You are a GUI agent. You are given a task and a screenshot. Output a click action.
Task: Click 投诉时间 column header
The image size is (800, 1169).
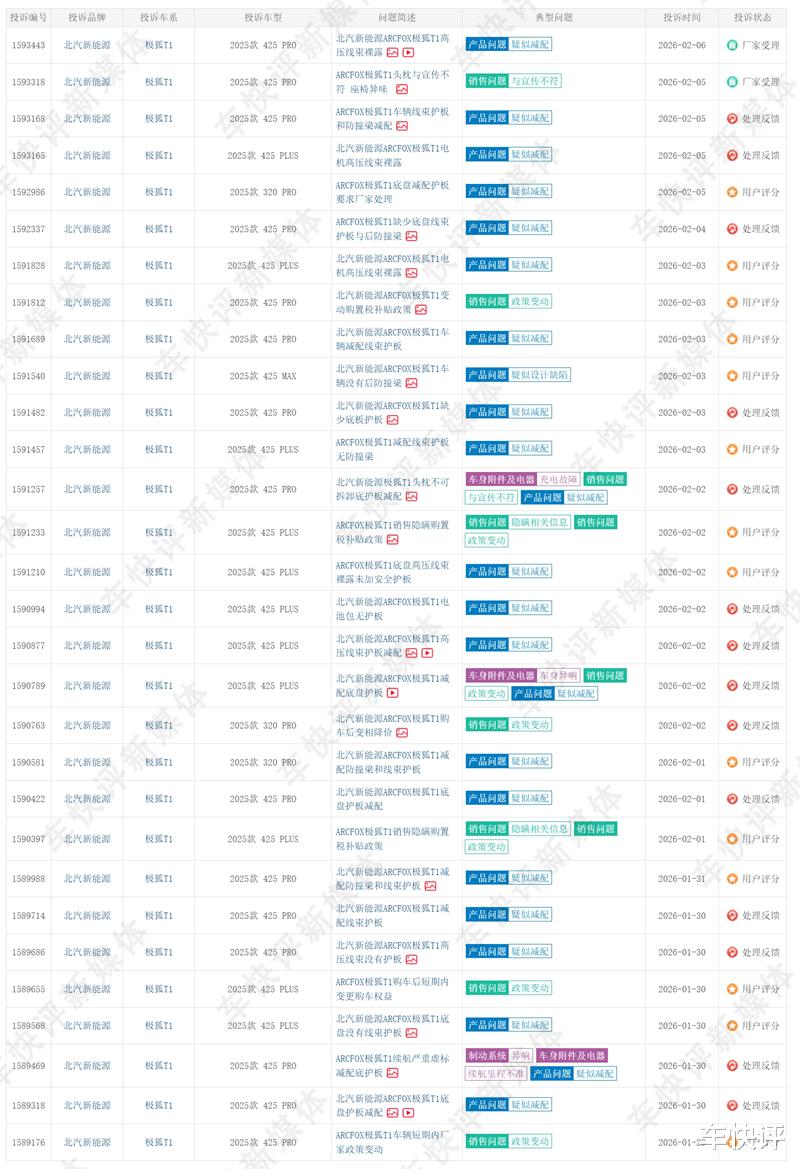tap(682, 17)
